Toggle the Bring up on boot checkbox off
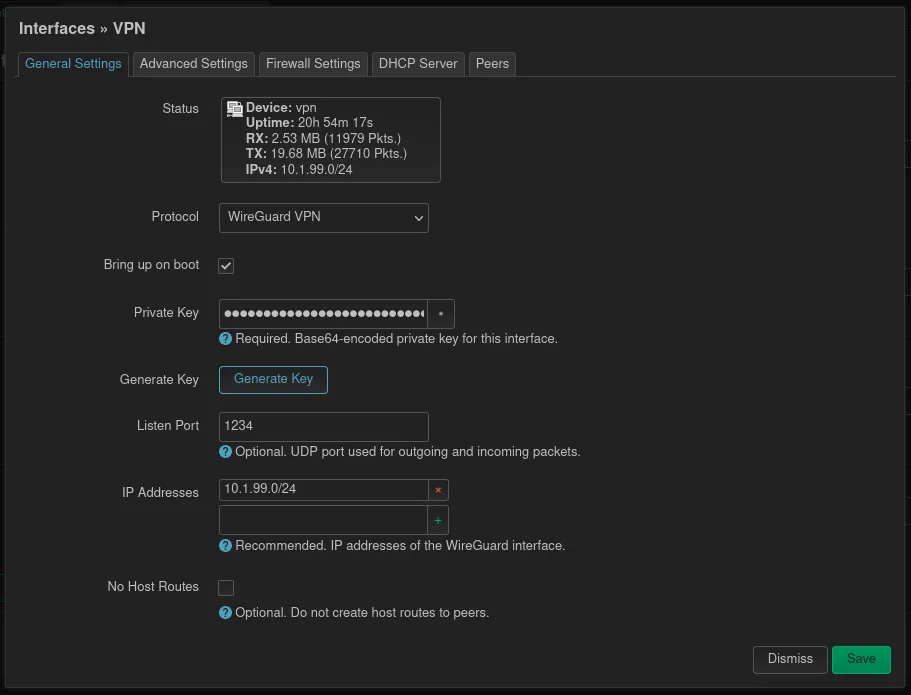The width and height of the screenshot is (911, 695). click(x=225, y=265)
